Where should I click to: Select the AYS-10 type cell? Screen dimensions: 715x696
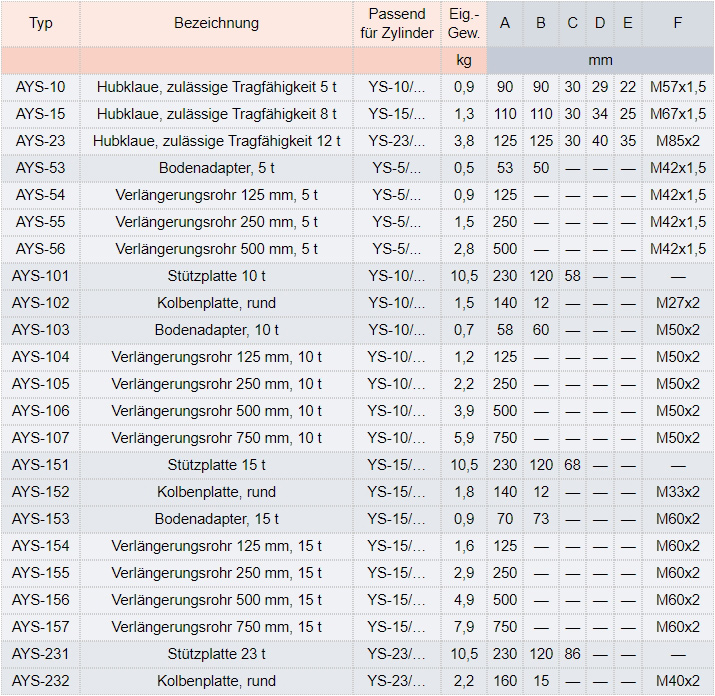click(x=41, y=87)
